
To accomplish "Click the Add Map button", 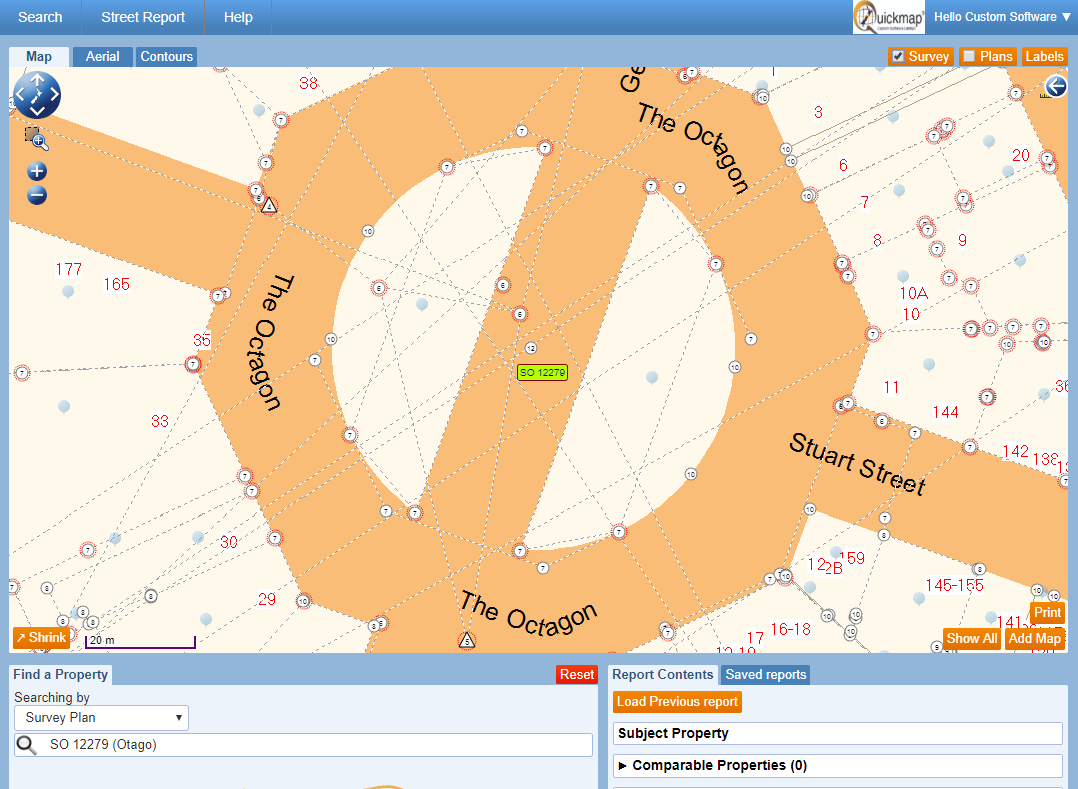I will pos(1035,638).
